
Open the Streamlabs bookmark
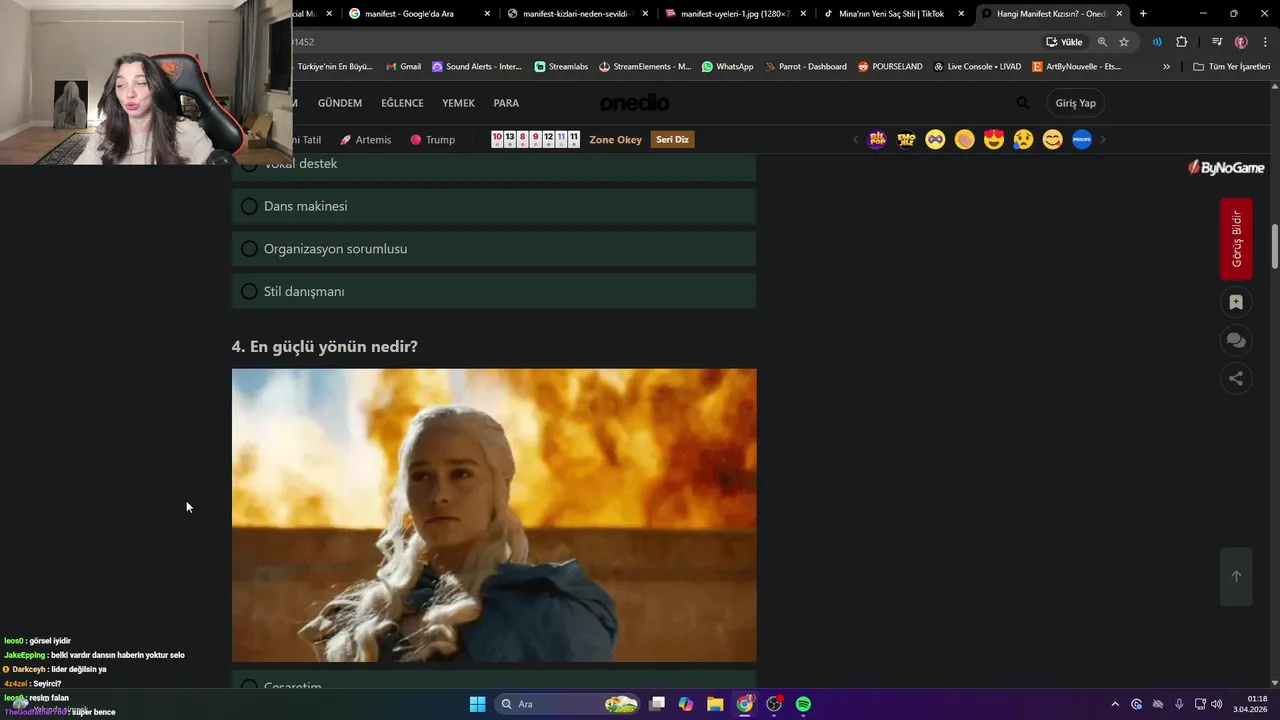pyautogui.click(x=561, y=66)
